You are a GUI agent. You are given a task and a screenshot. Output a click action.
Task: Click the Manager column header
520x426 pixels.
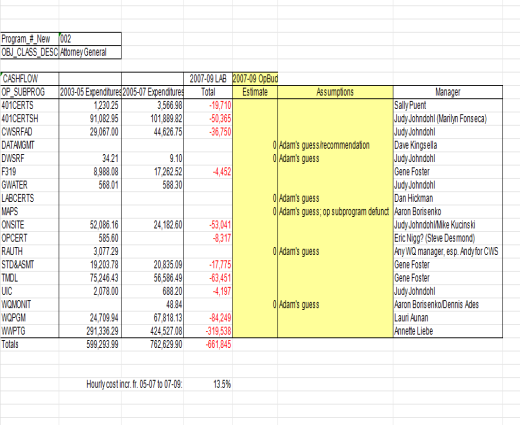448,92
